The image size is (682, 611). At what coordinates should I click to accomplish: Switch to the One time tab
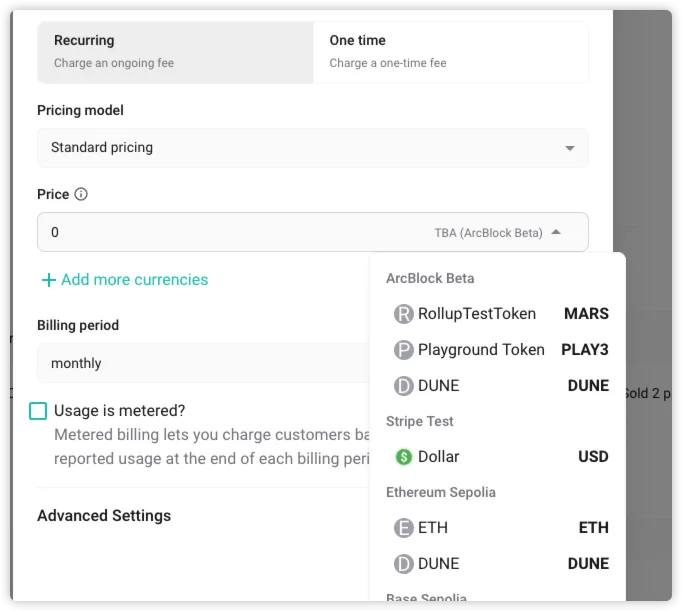[x=451, y=52]
